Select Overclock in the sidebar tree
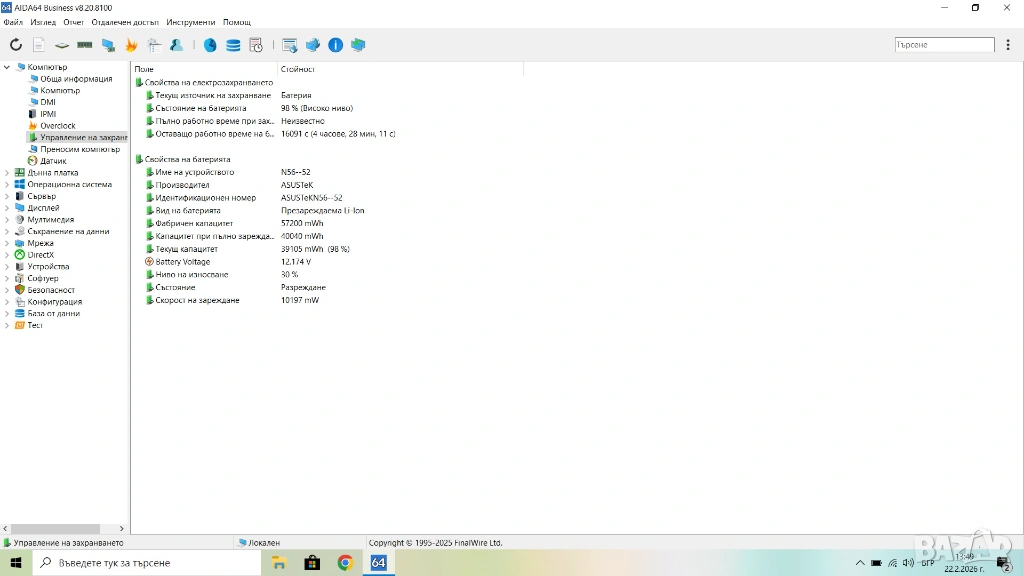The height and width of the screenshot is (576, 1024). [57, 126]
